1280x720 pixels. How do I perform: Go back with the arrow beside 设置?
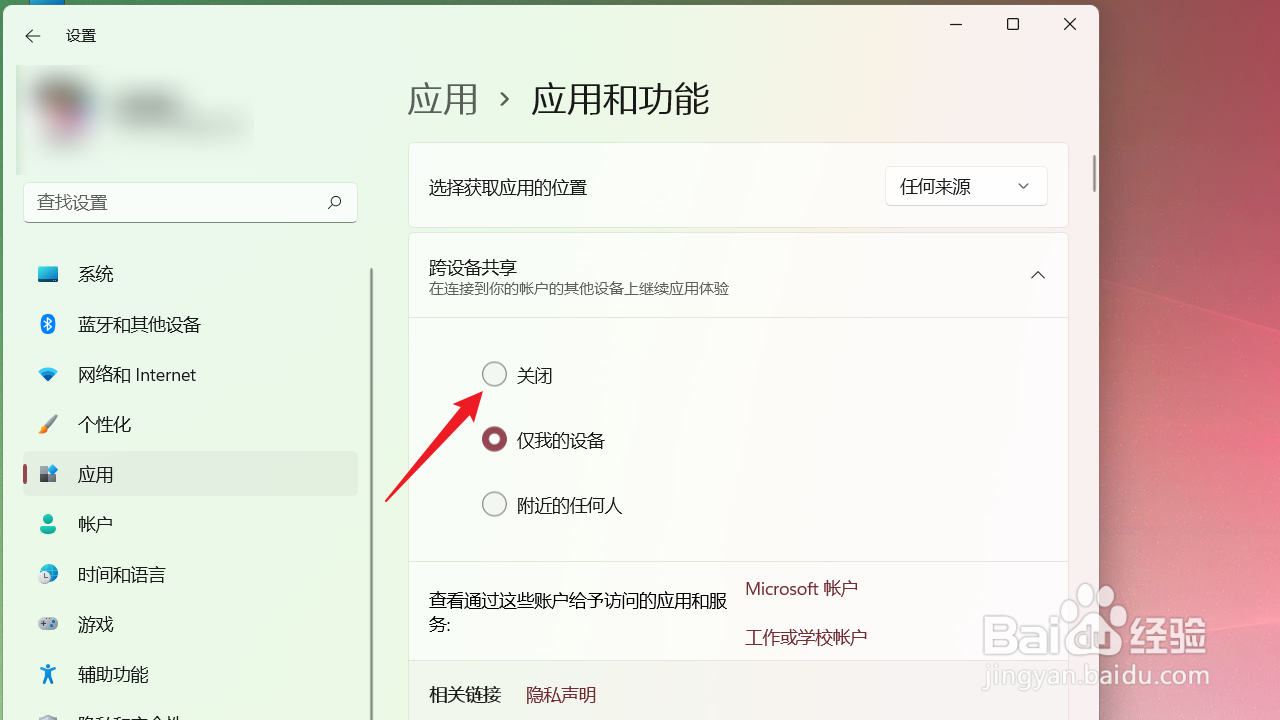point(33,36)
